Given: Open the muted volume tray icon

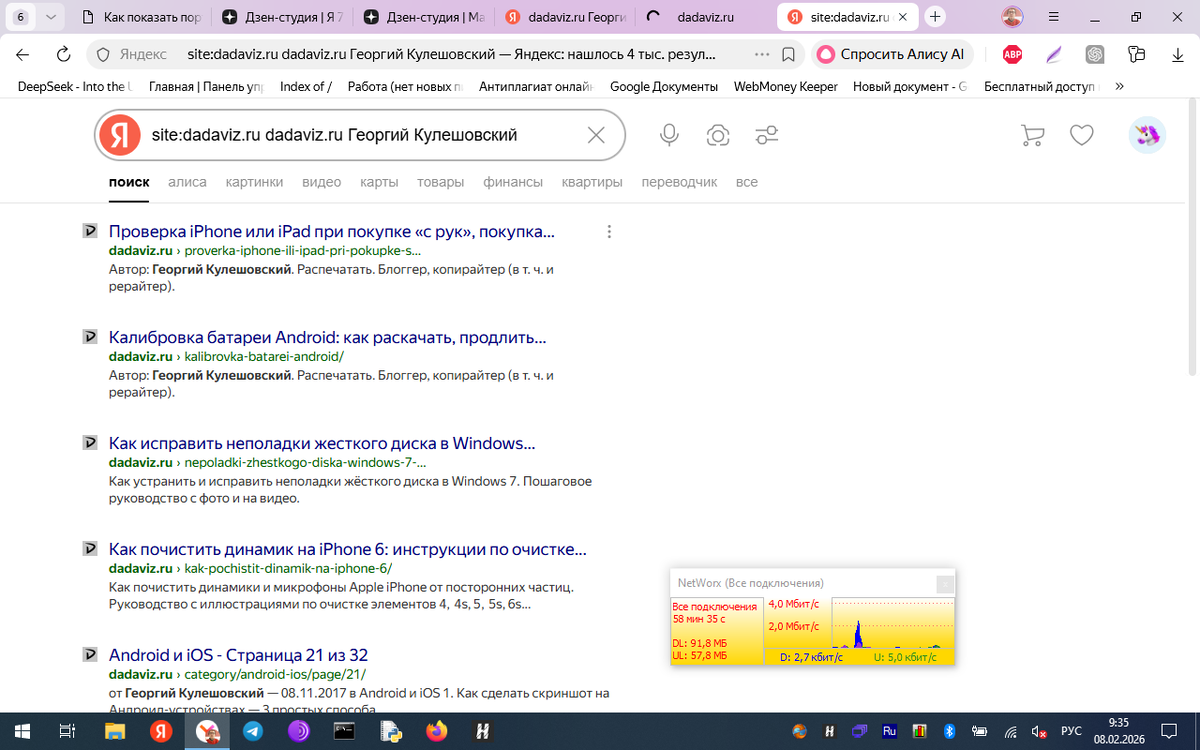Looking at the screenshot, I should [x=1040, y=731].
